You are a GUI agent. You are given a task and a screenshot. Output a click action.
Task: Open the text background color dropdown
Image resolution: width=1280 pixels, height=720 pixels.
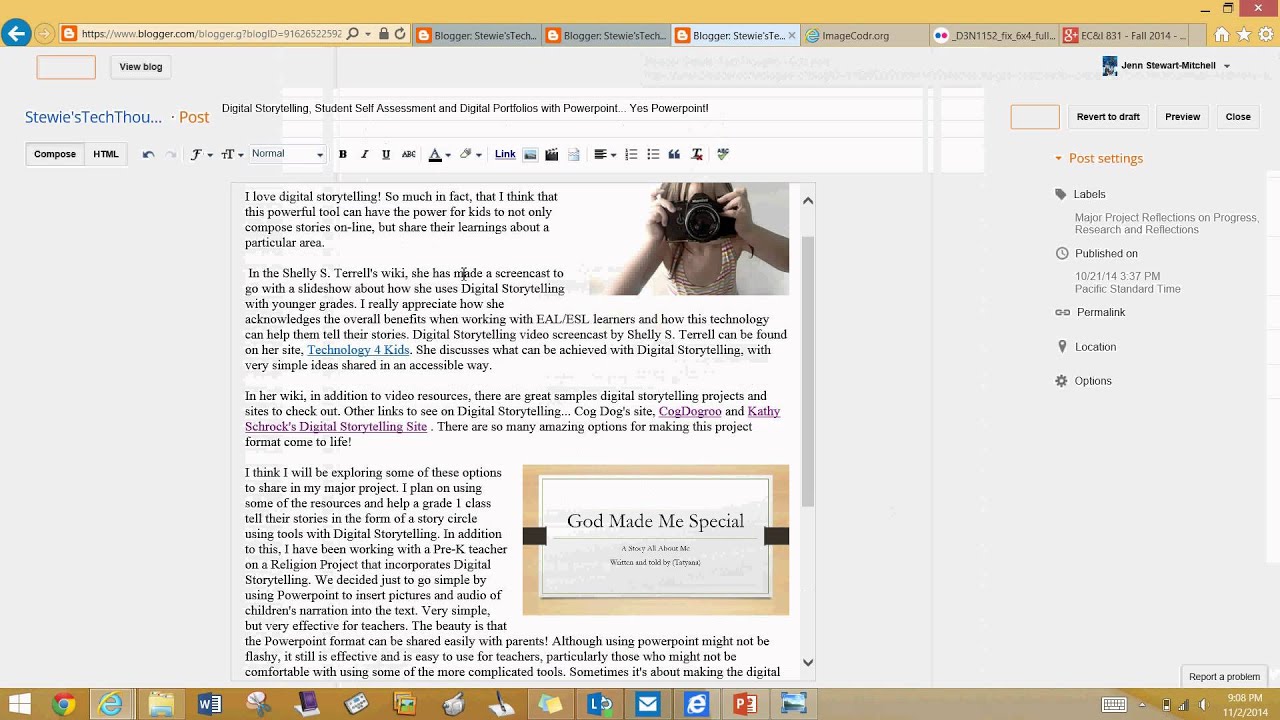470,154
